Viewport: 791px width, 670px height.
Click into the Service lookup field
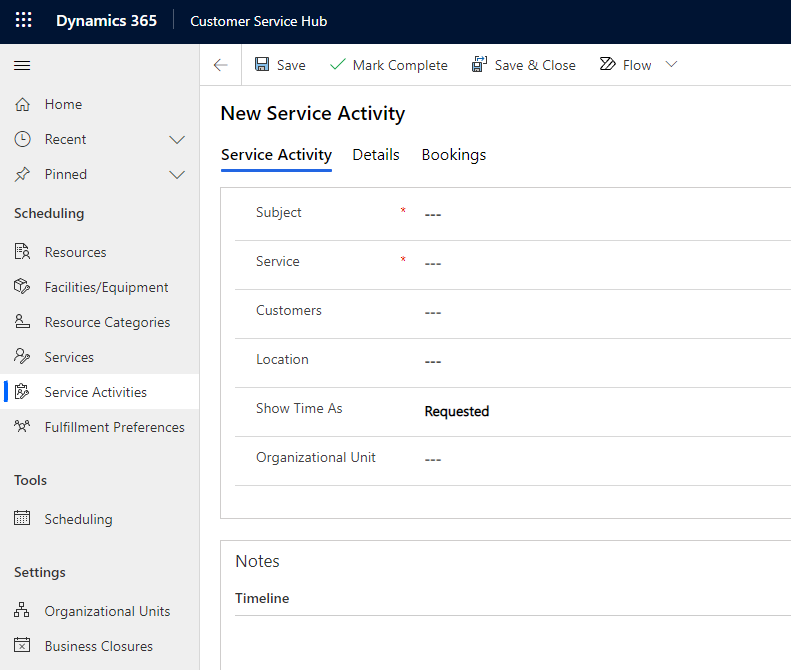coord(607,263)
